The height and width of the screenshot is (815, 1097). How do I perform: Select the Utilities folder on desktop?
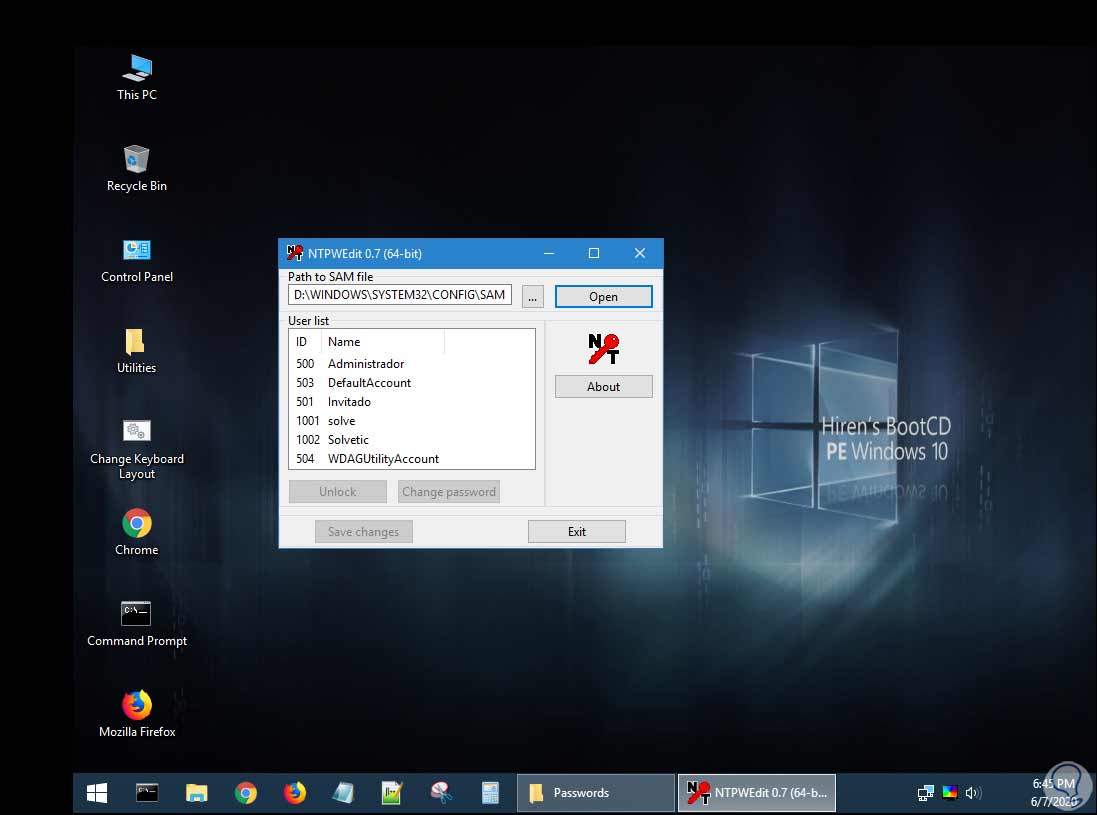tap(136, 350)
